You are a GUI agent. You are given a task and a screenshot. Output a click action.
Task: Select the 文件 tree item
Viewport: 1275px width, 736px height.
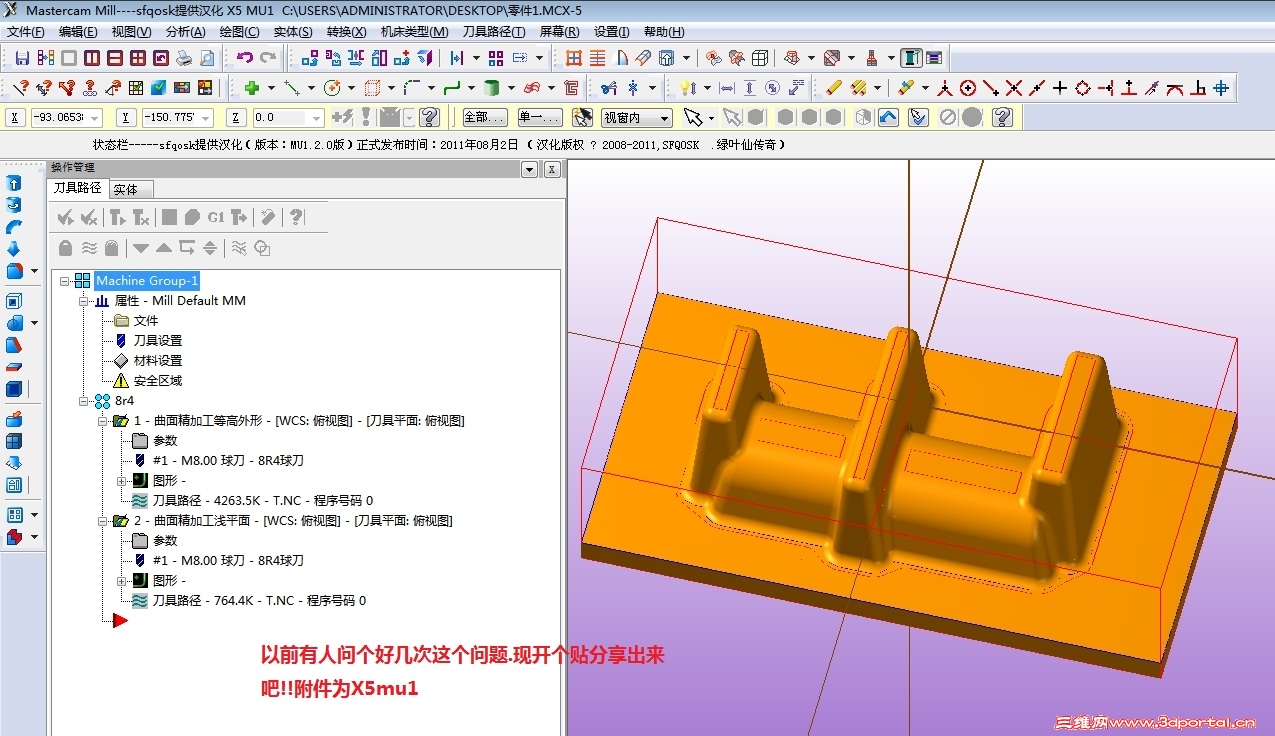146,321
